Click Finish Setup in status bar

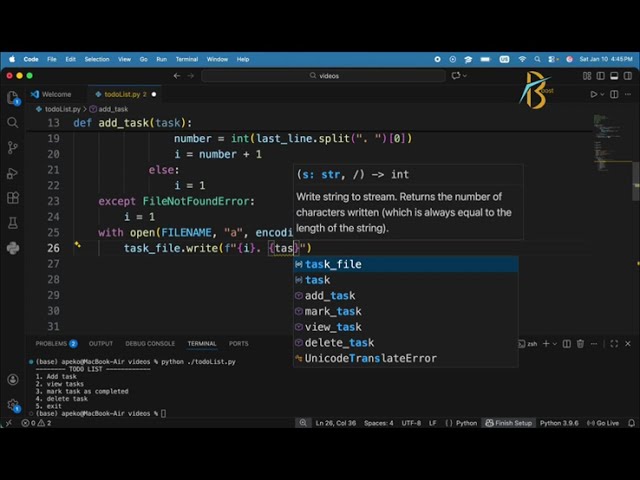(x=509, y=423)
